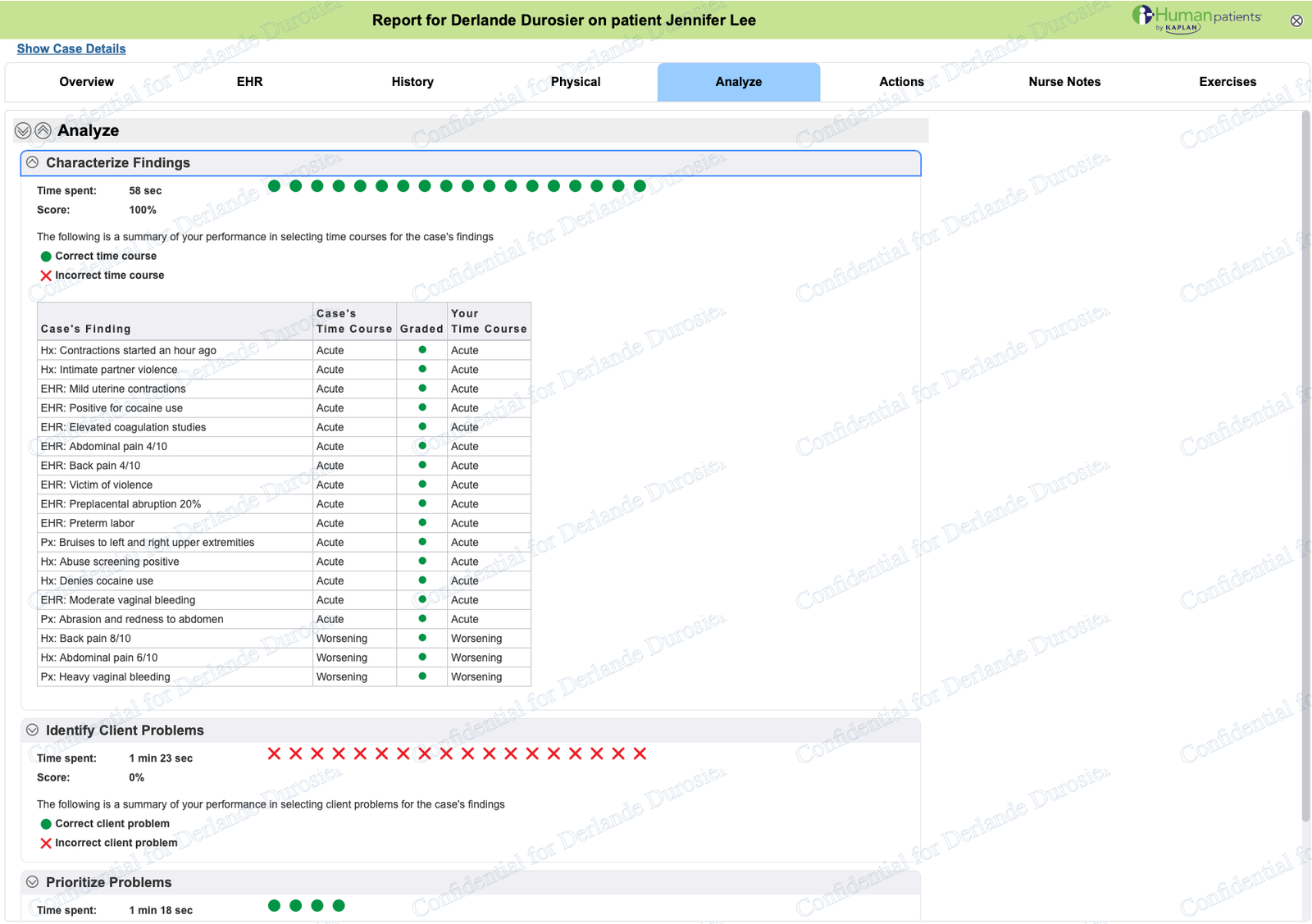
Task: Click graded dot for Preterm labor row
Action: (x=422, y=522)
